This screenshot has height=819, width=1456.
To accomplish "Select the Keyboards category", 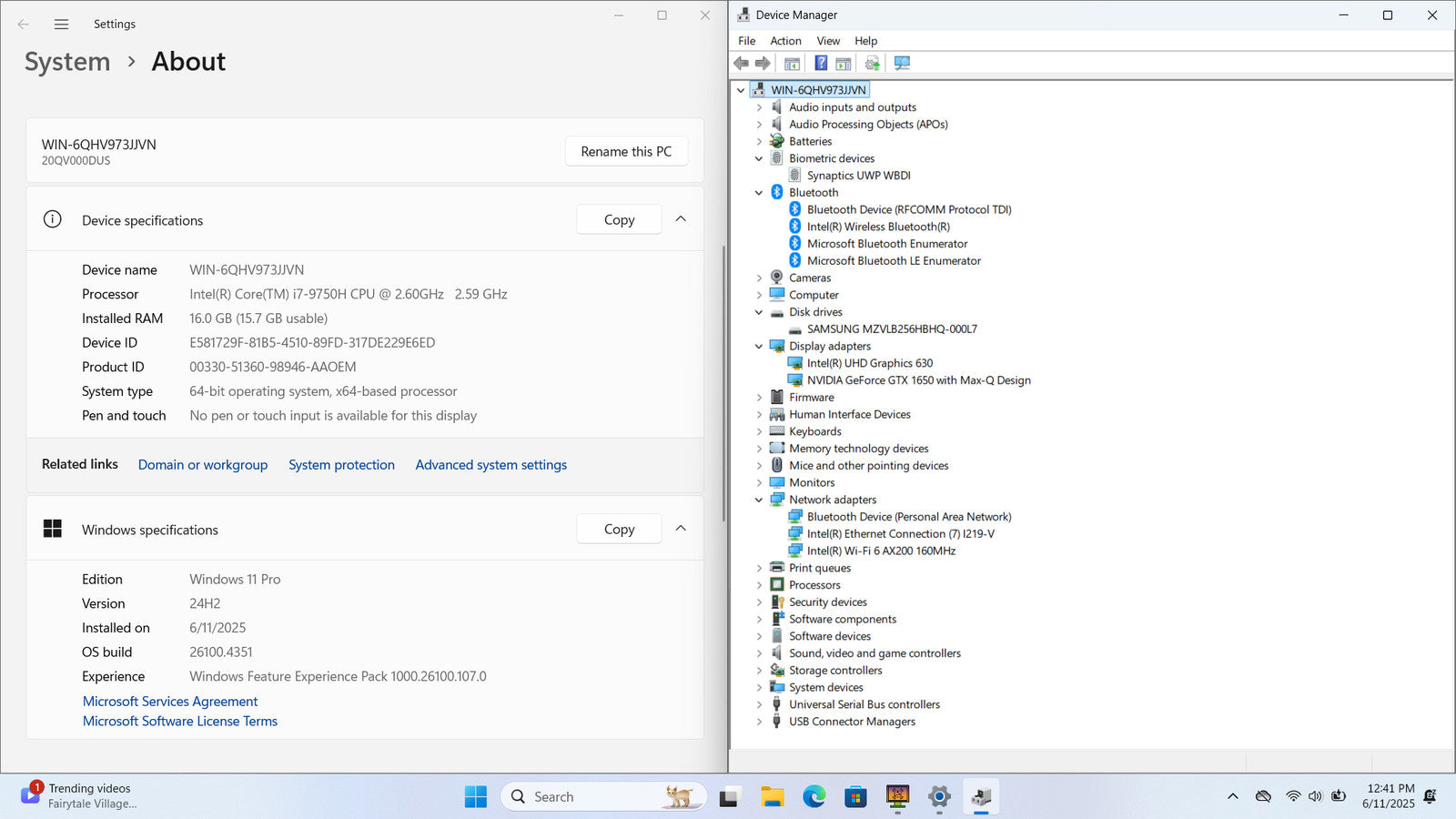I will tap(814, 432).
